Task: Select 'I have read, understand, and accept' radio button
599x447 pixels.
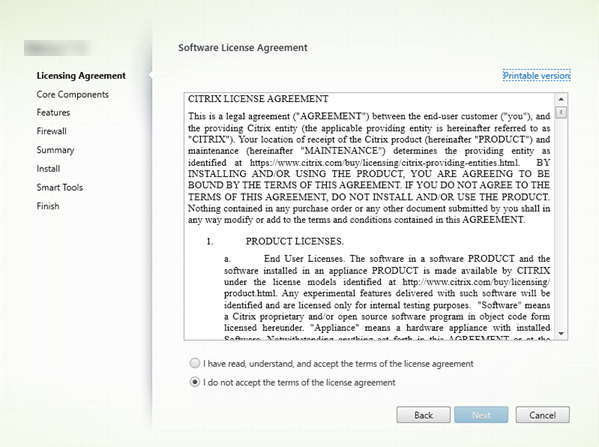Action: tap(195, 363)
